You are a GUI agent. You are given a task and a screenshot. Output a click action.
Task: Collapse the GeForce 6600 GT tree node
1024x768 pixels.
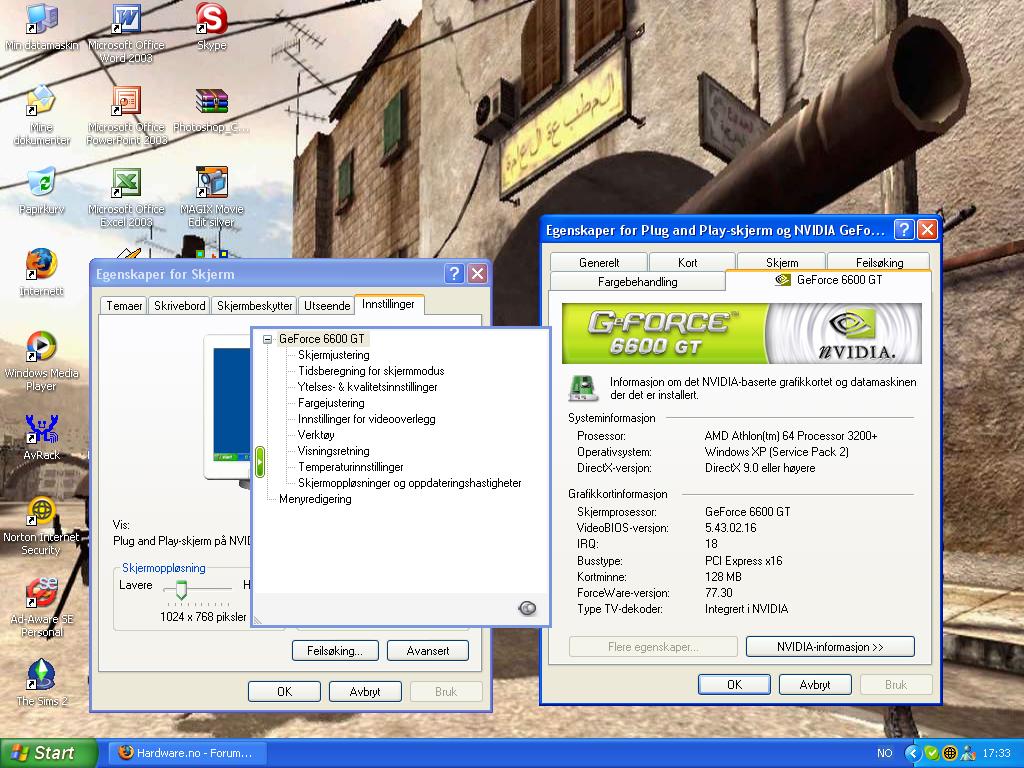pos(267,339)
